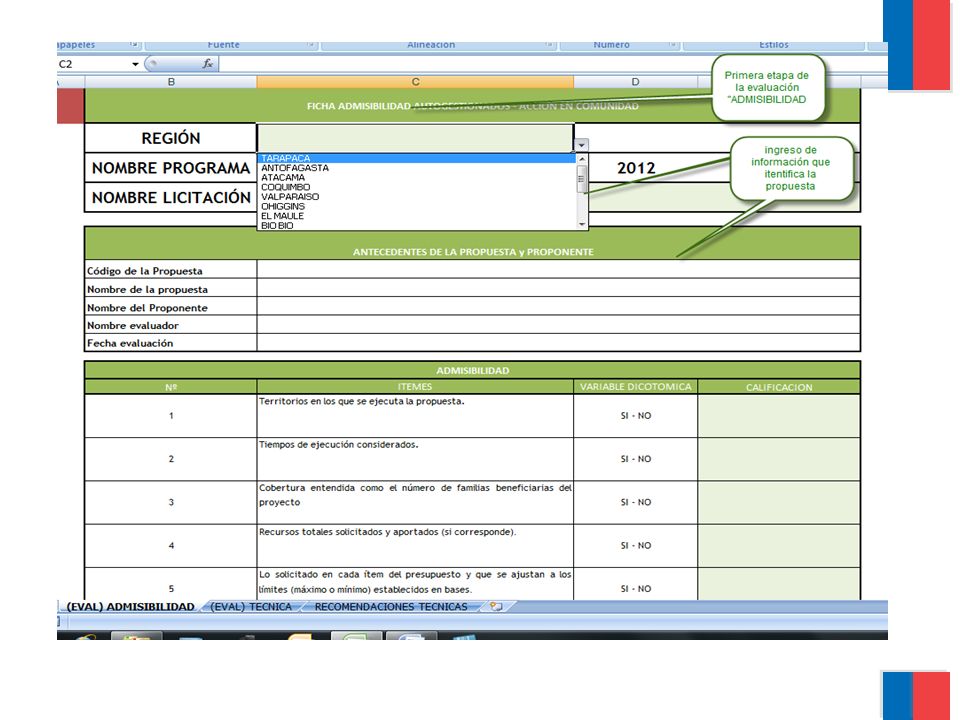Click the REGIÓN list scrollbar up arrow

582,159
